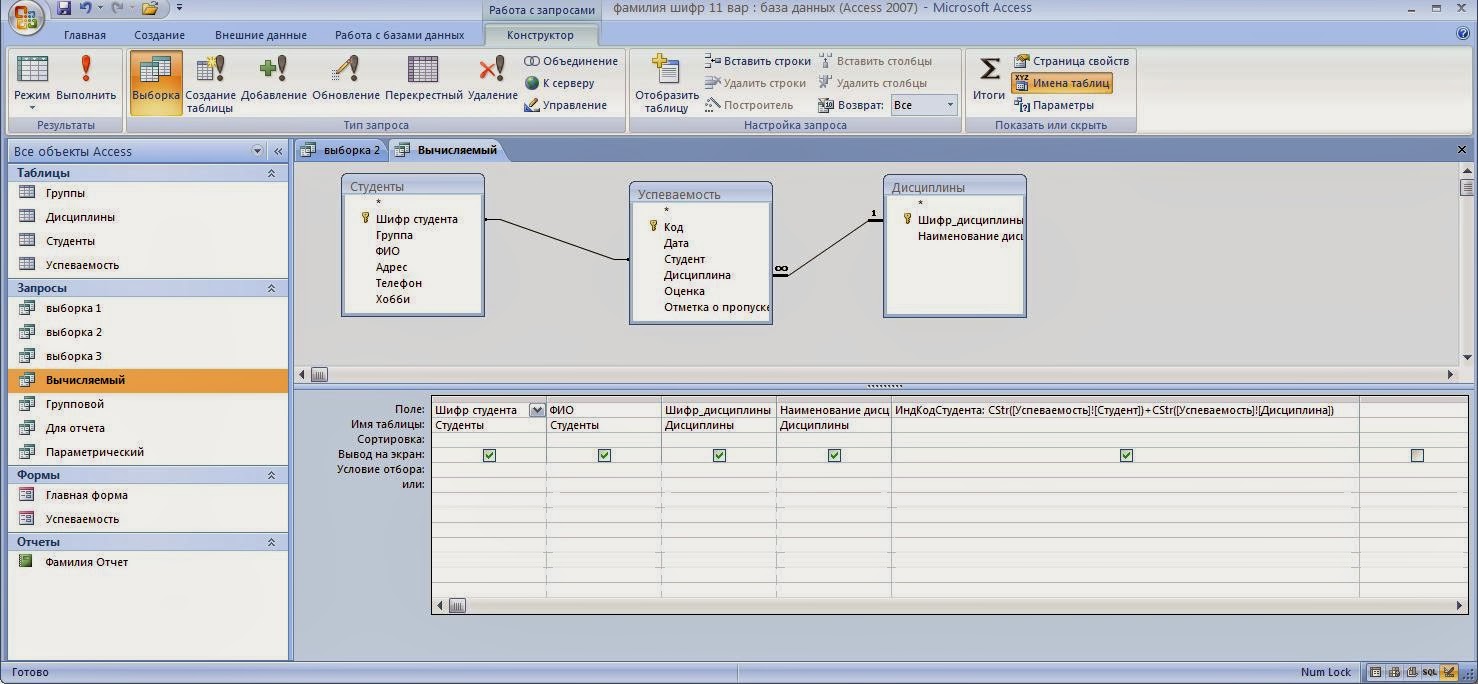This screenshot has height=684, width=1478.
Task: Collapse the Таблицы group
Action: 271,173
